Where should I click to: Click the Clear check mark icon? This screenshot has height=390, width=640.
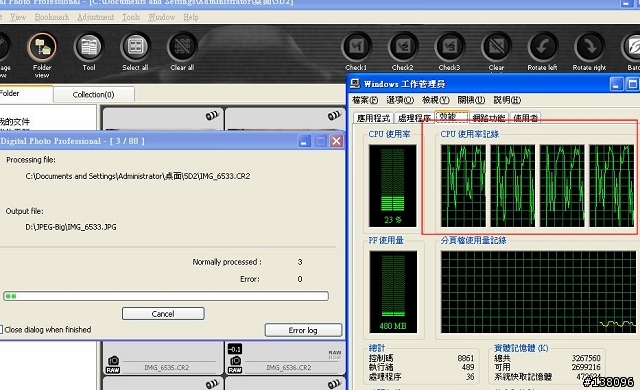[x=496, y=47]
